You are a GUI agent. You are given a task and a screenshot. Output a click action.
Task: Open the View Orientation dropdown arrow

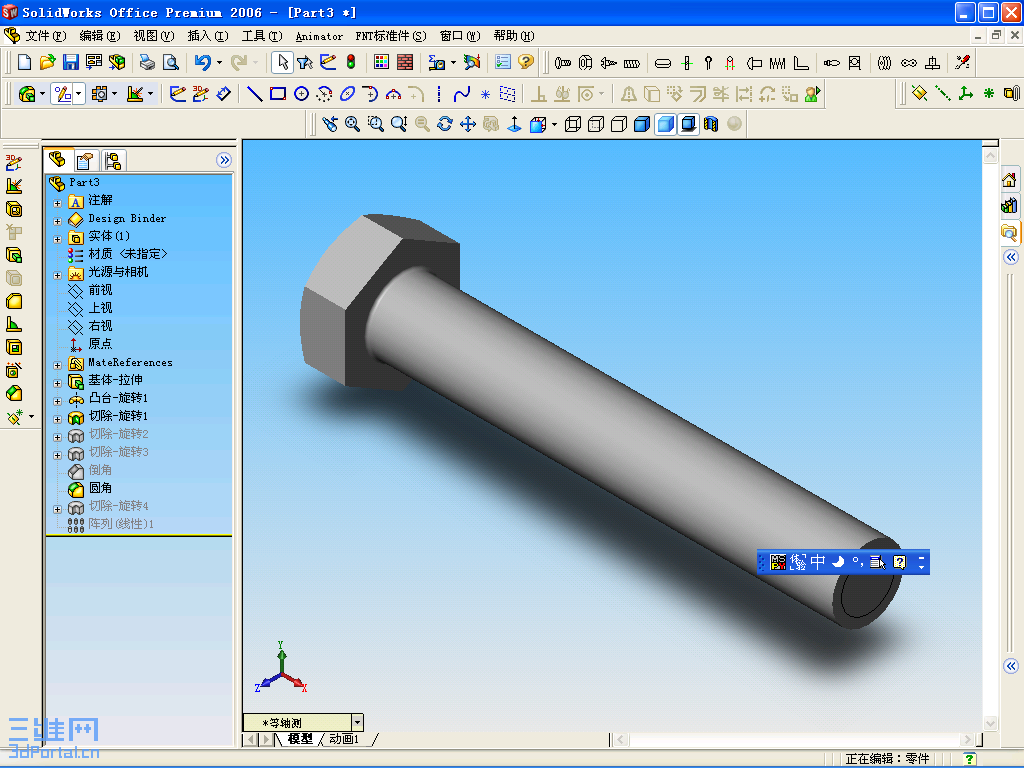click(554, 124)
